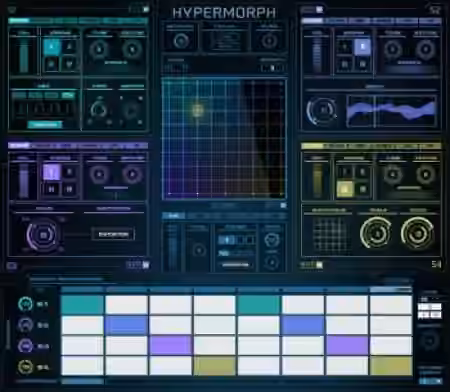This screenshot has width=450, height=392.
Task: Toggle the small switch above the blue panel
Action: coord(312,9)
